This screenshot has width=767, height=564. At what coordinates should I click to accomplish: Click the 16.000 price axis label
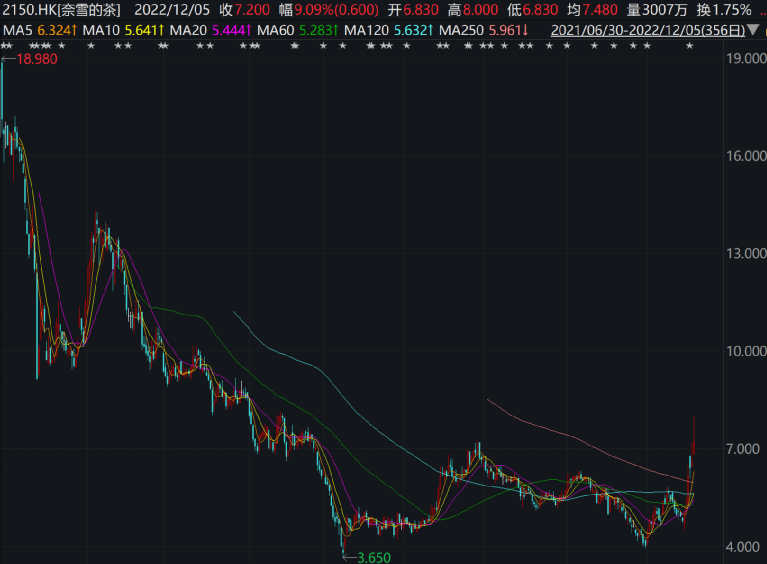746,156
